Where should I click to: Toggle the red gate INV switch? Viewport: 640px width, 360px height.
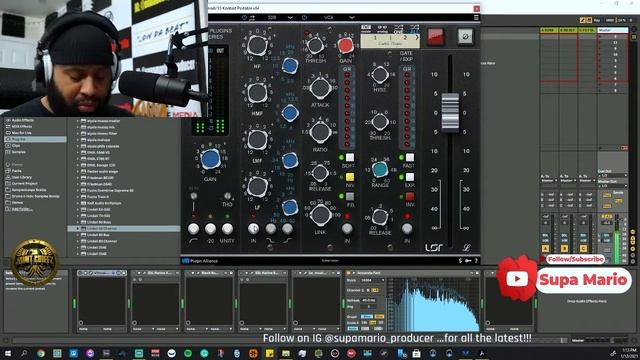point(409,197)
